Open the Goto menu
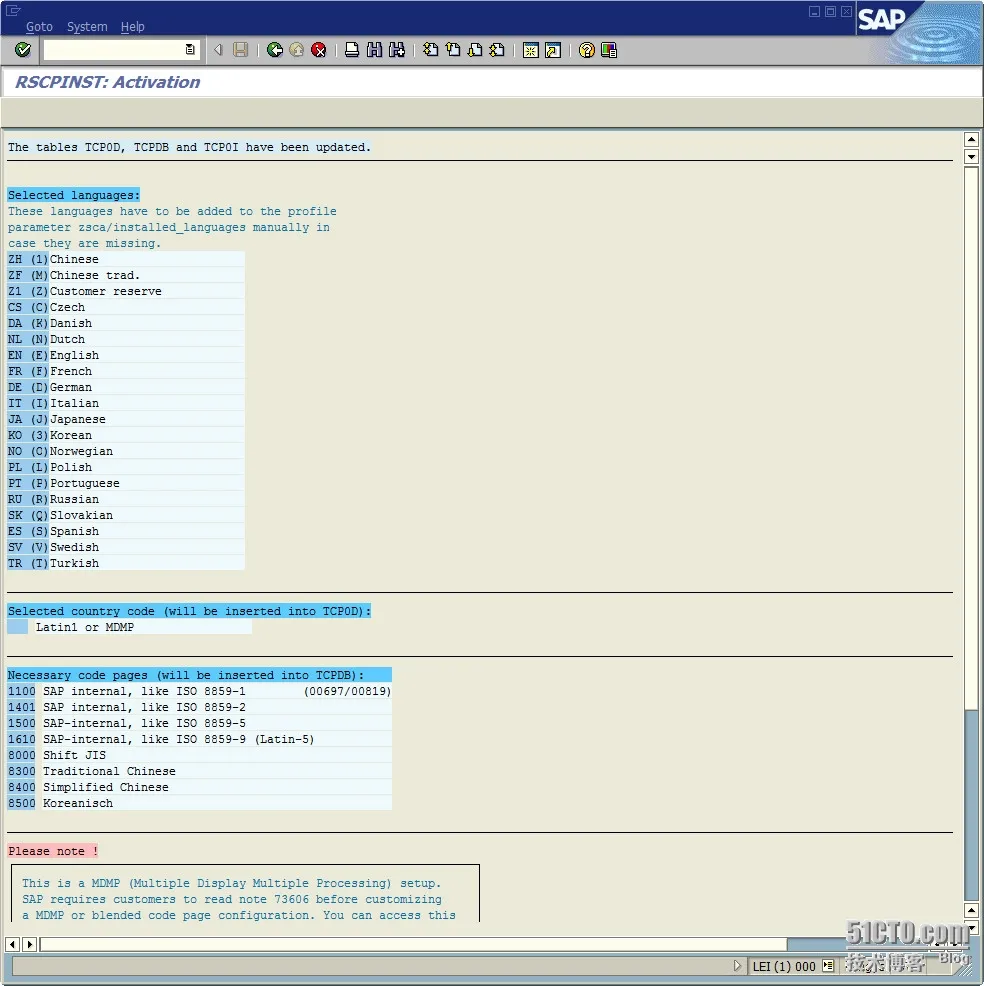984x986 pixels. [x=39, y=26]
